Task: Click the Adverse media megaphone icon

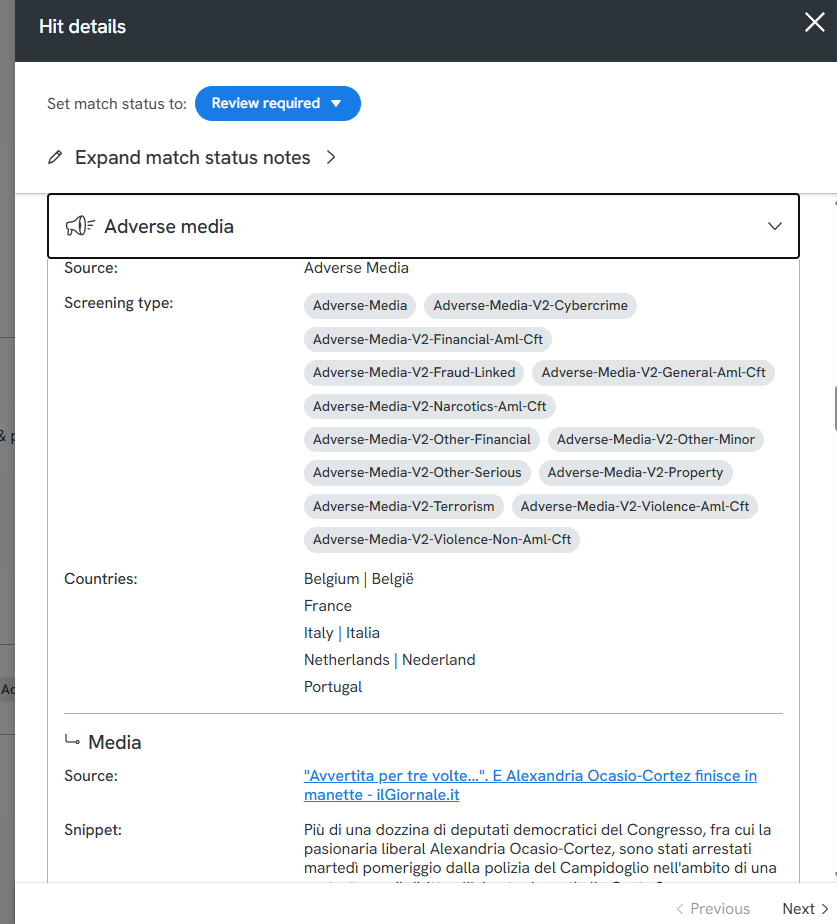Action: pyautogui.click(x=80, y=226)
